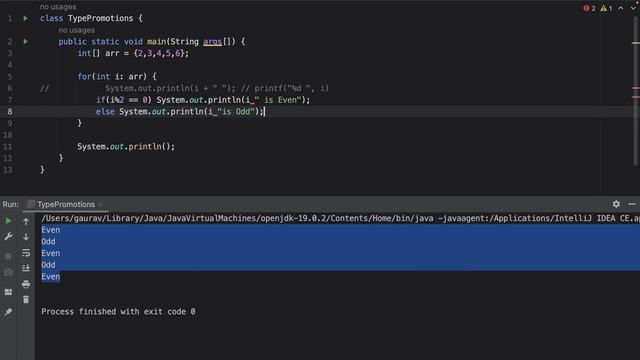Click the class TypePromotions declaration
The width and height of the screenshot is (640, 360).
tap(91, 18)
